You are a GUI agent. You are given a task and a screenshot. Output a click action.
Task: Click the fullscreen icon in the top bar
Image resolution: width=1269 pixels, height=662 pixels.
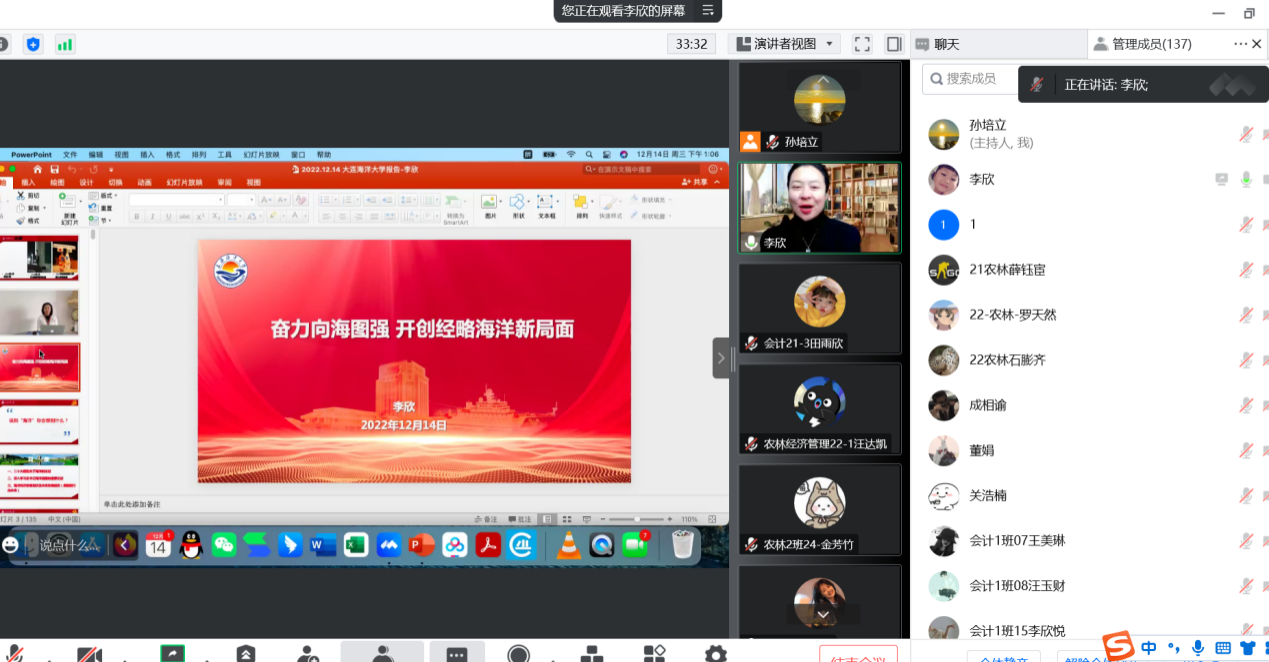[862, 44]
